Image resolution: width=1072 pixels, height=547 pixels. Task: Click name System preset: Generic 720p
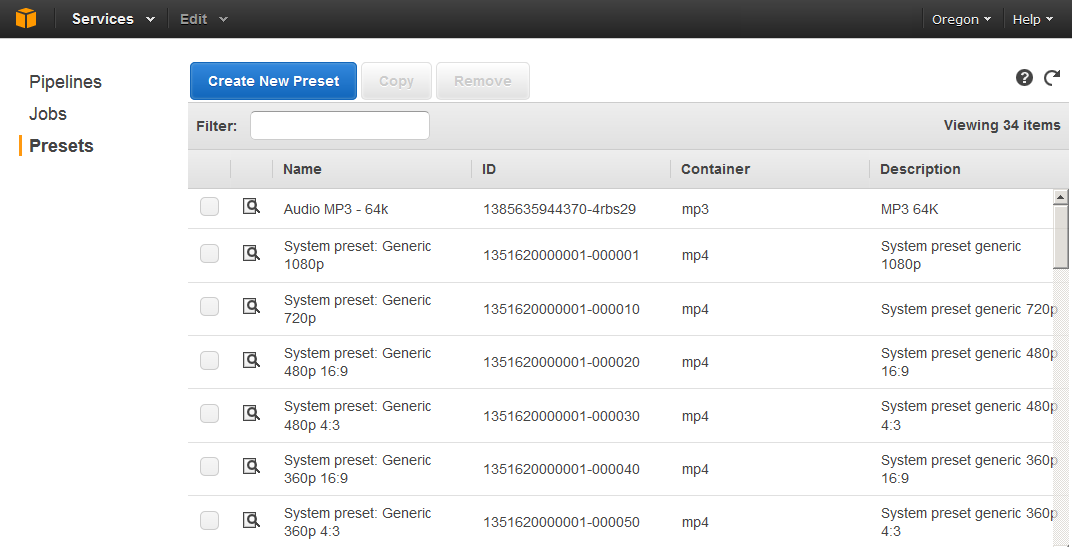[358, 308]
